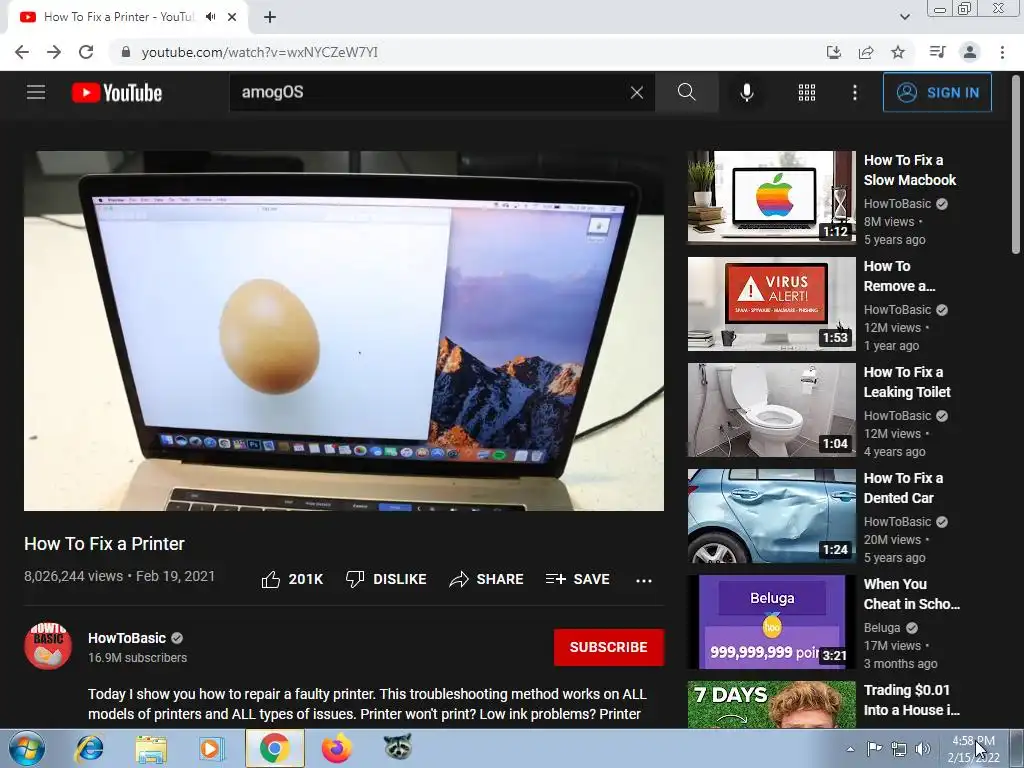Bookmark this page with the star

point(898,52)
